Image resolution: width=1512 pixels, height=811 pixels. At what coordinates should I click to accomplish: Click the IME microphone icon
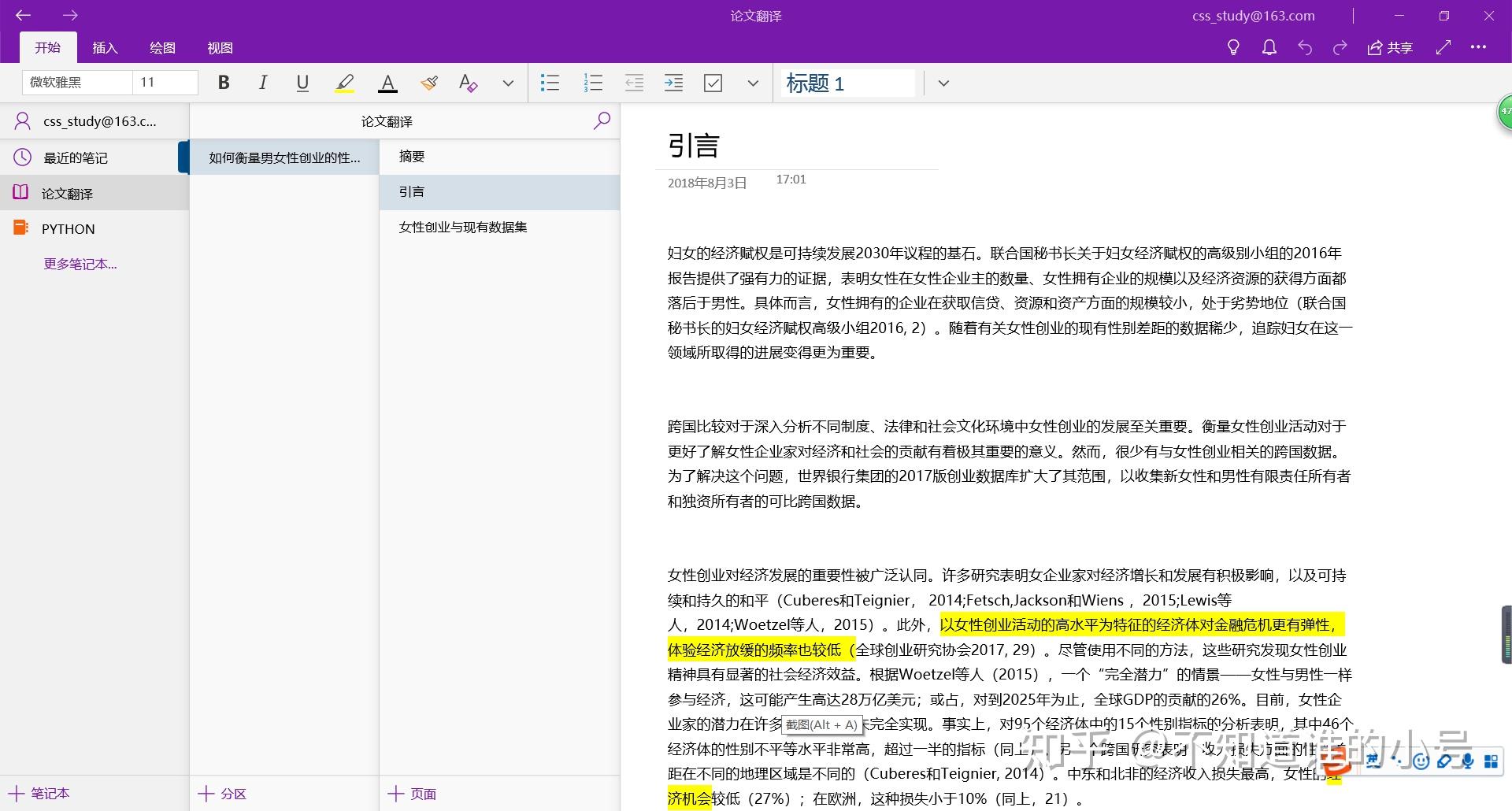tap(1467, 761)
